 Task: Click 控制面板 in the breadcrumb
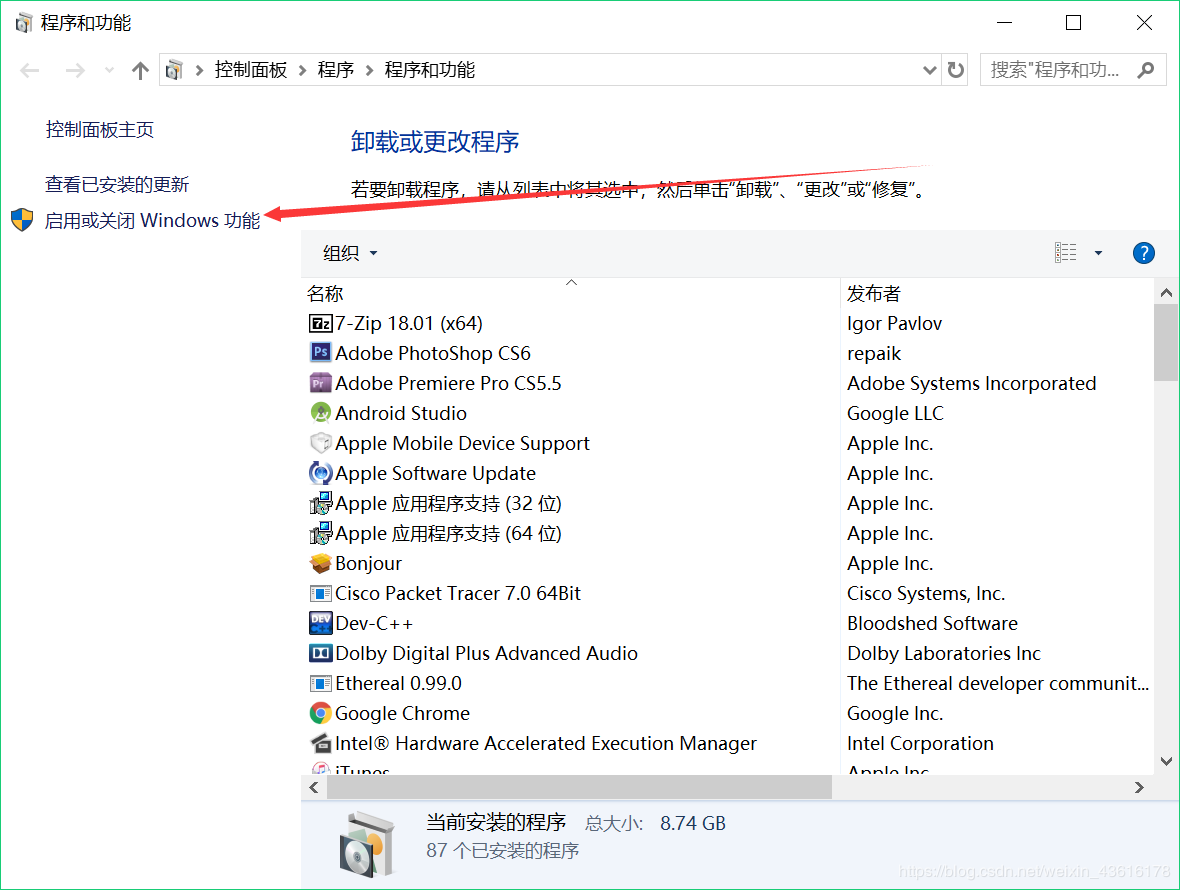click(251, 70)
